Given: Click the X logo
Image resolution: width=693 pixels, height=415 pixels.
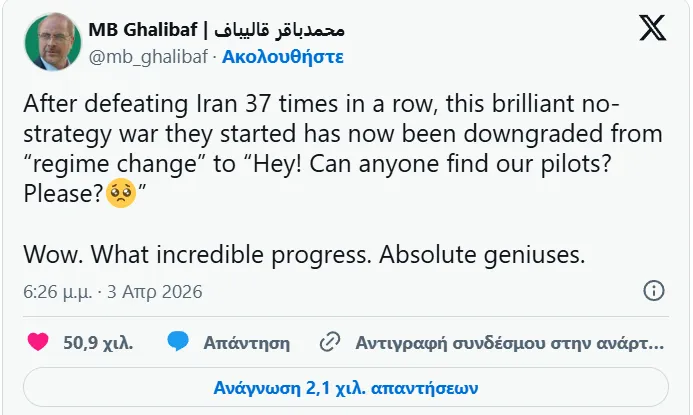Looking at the screenshot, I should (x=651, y=32).
